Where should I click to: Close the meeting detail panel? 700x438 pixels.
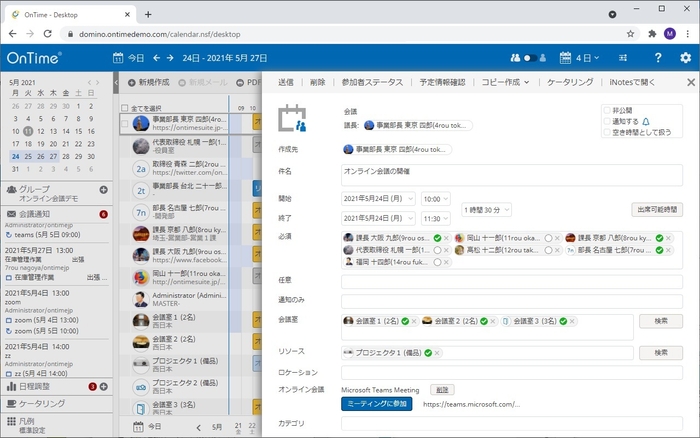pos(691,82)
